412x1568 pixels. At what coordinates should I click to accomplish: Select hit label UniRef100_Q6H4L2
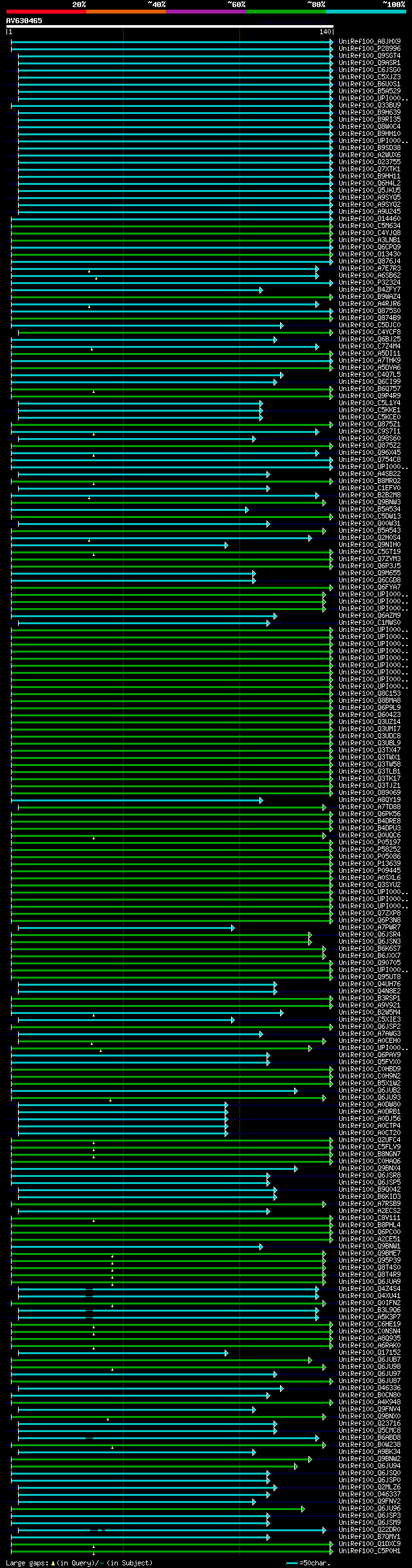coord(370,183)
